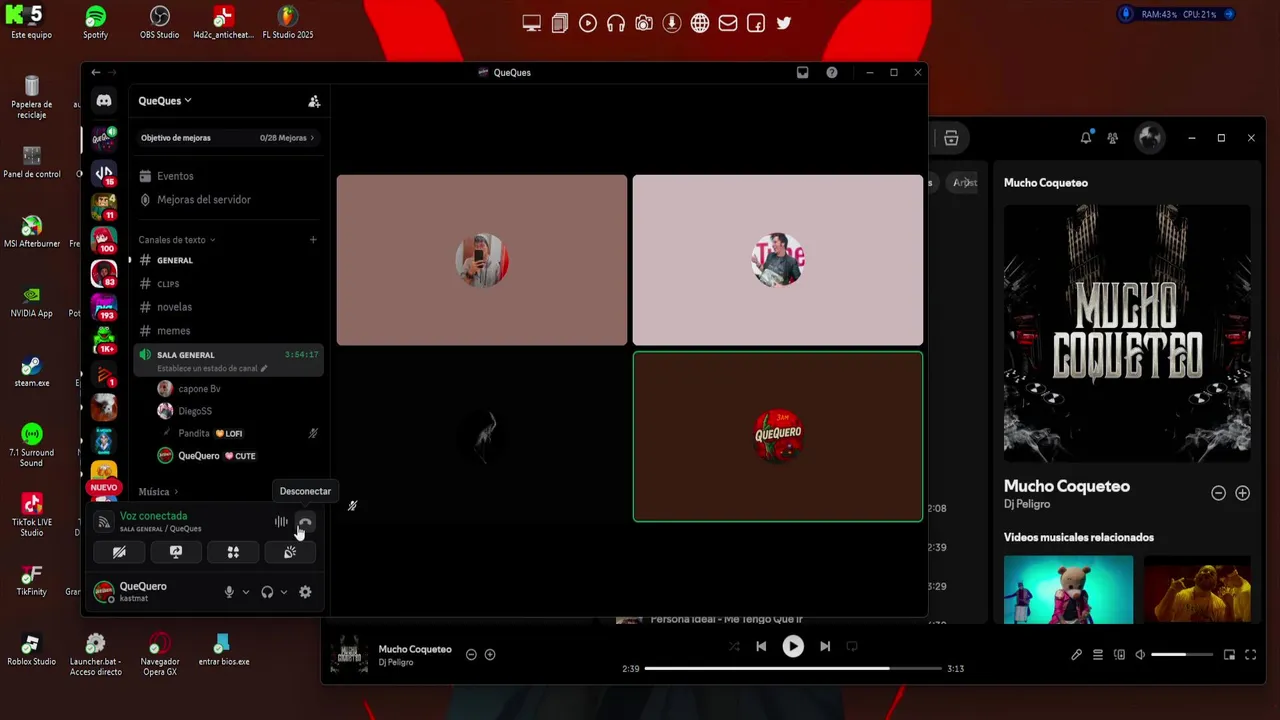Play the Spotify track
Screen dimensions: 1280x720
(793, 646)
